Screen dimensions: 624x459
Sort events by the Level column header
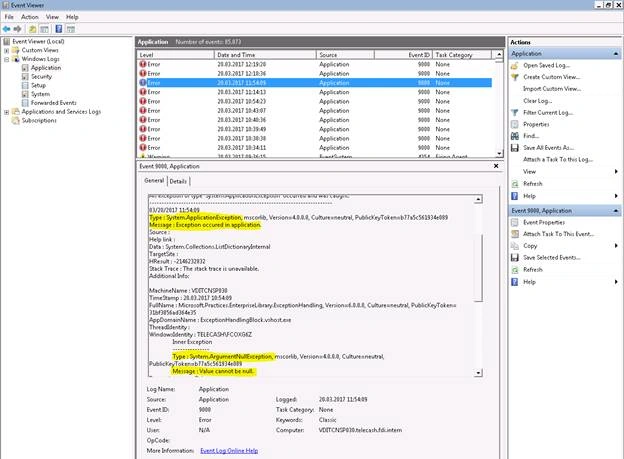[x=176, y=55]
